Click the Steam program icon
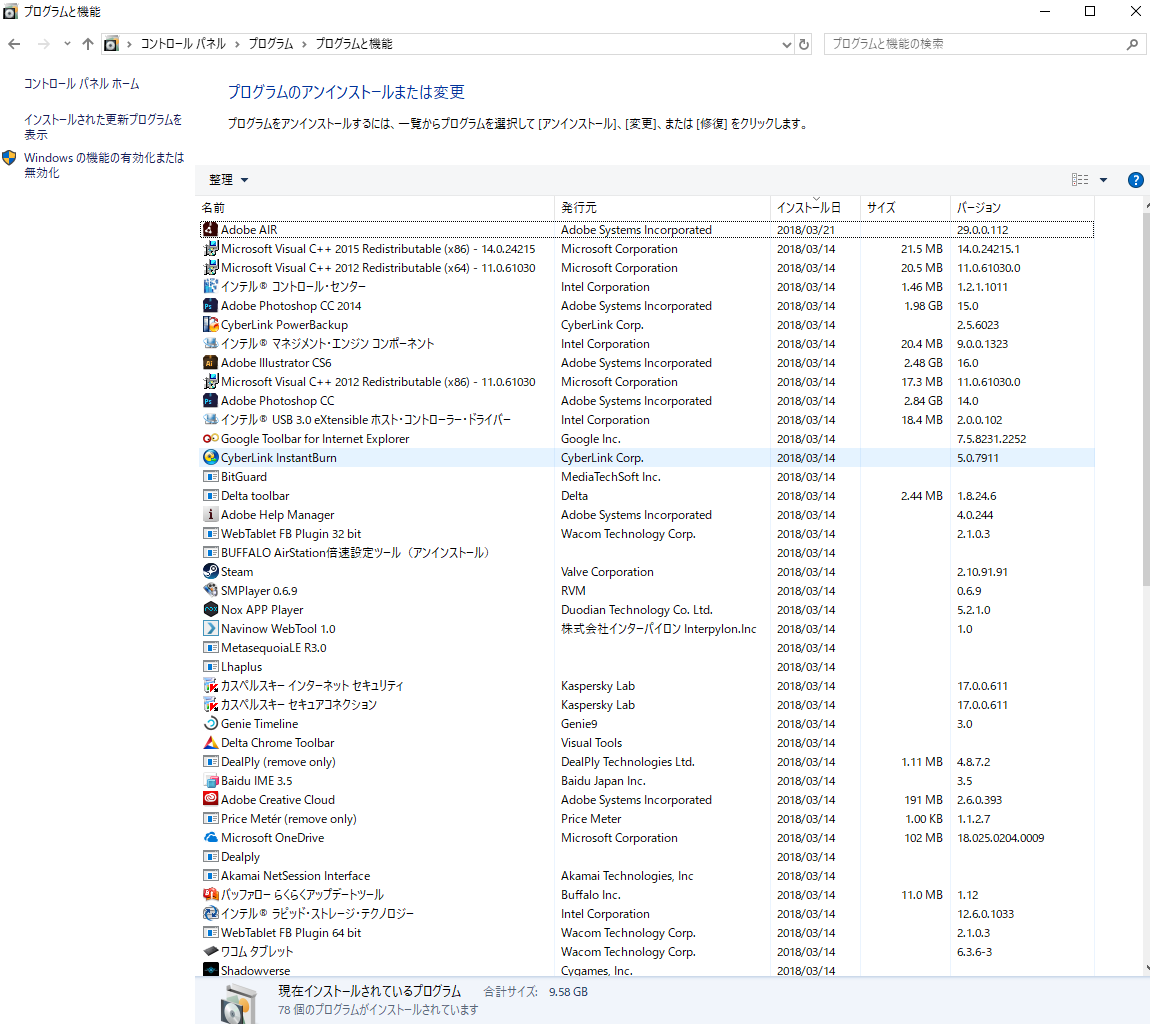Image resolution: width=1150 pixels, height=1024 pixels. point(210,572)
